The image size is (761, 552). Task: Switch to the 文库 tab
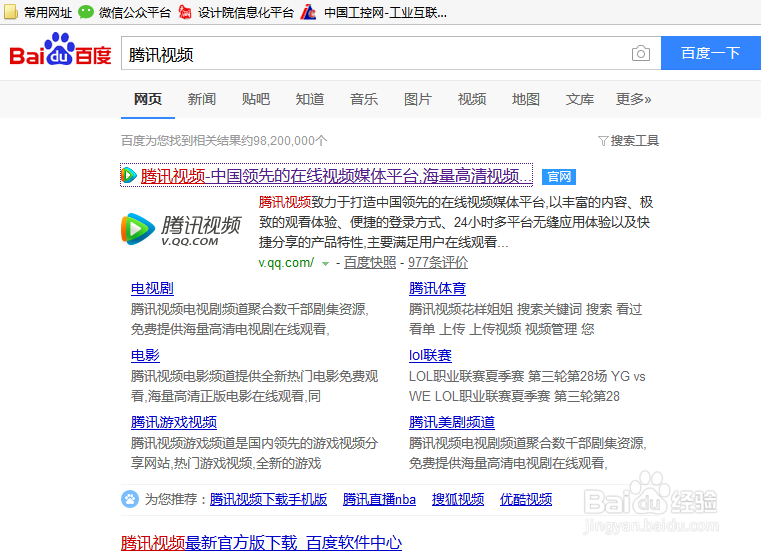[579, 99]
